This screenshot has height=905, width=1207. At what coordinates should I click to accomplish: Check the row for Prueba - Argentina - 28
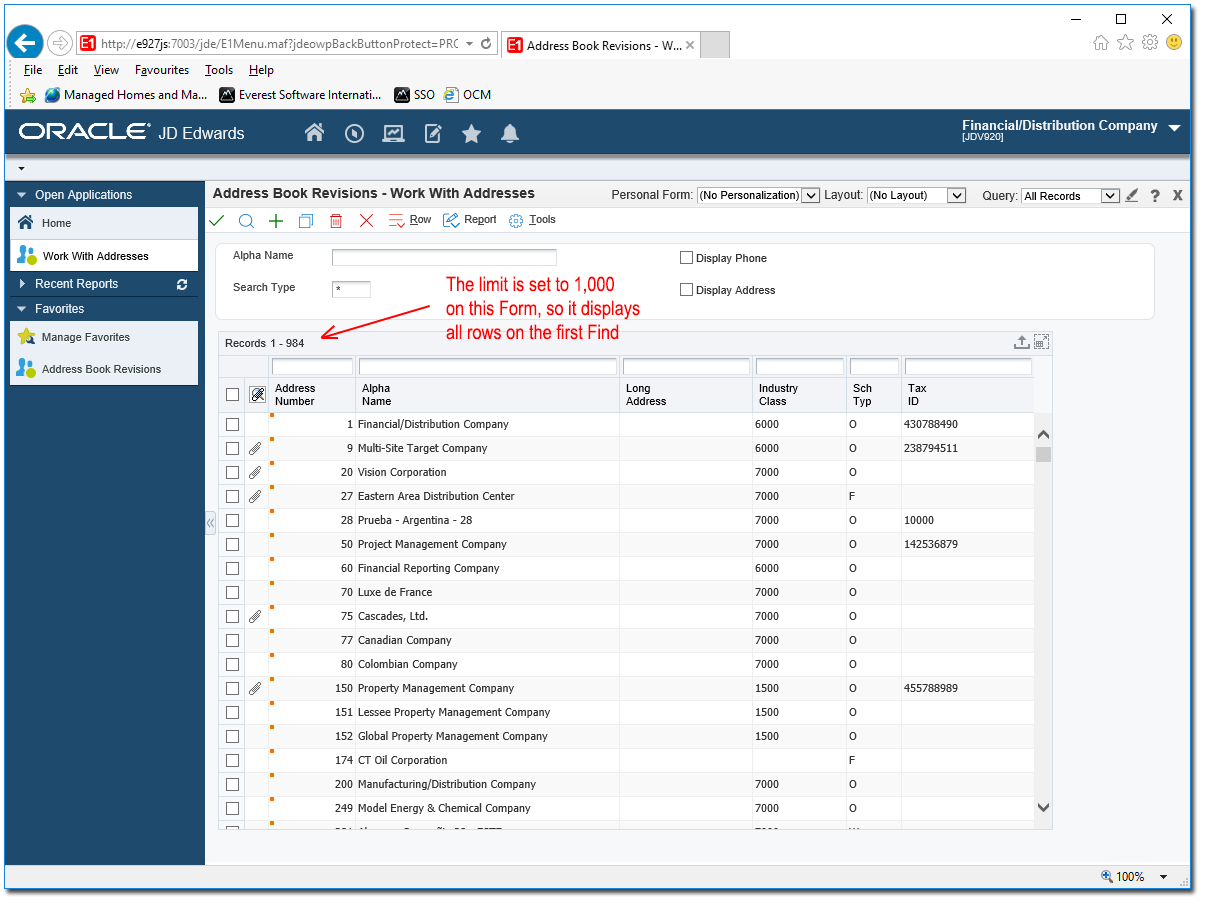coord(233,521)
